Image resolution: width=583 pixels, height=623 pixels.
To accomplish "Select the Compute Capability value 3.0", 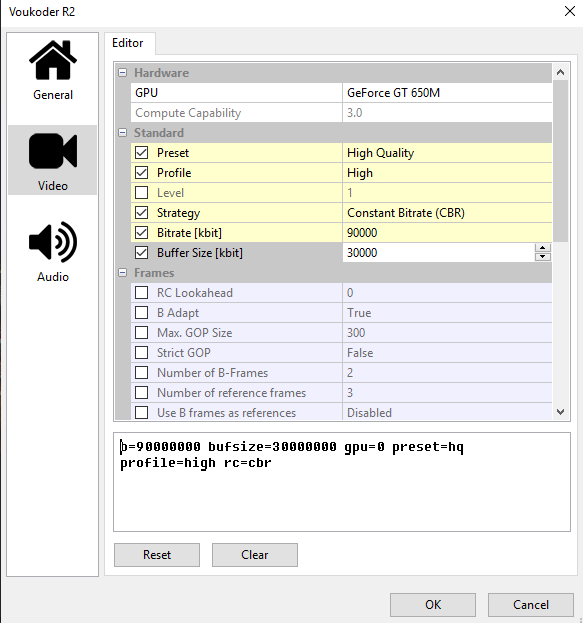I will pyautogui.click(x=447, y=113).
